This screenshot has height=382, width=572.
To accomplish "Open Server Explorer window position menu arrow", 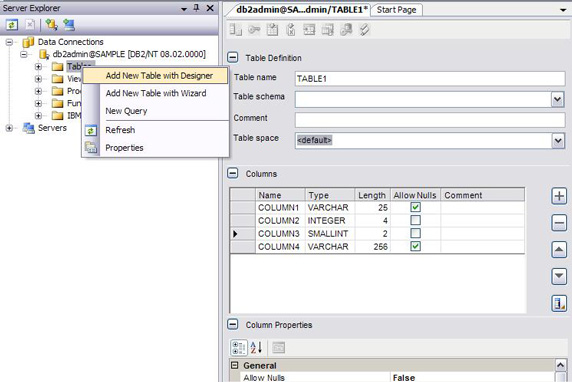I will click(x=184, y=9).
